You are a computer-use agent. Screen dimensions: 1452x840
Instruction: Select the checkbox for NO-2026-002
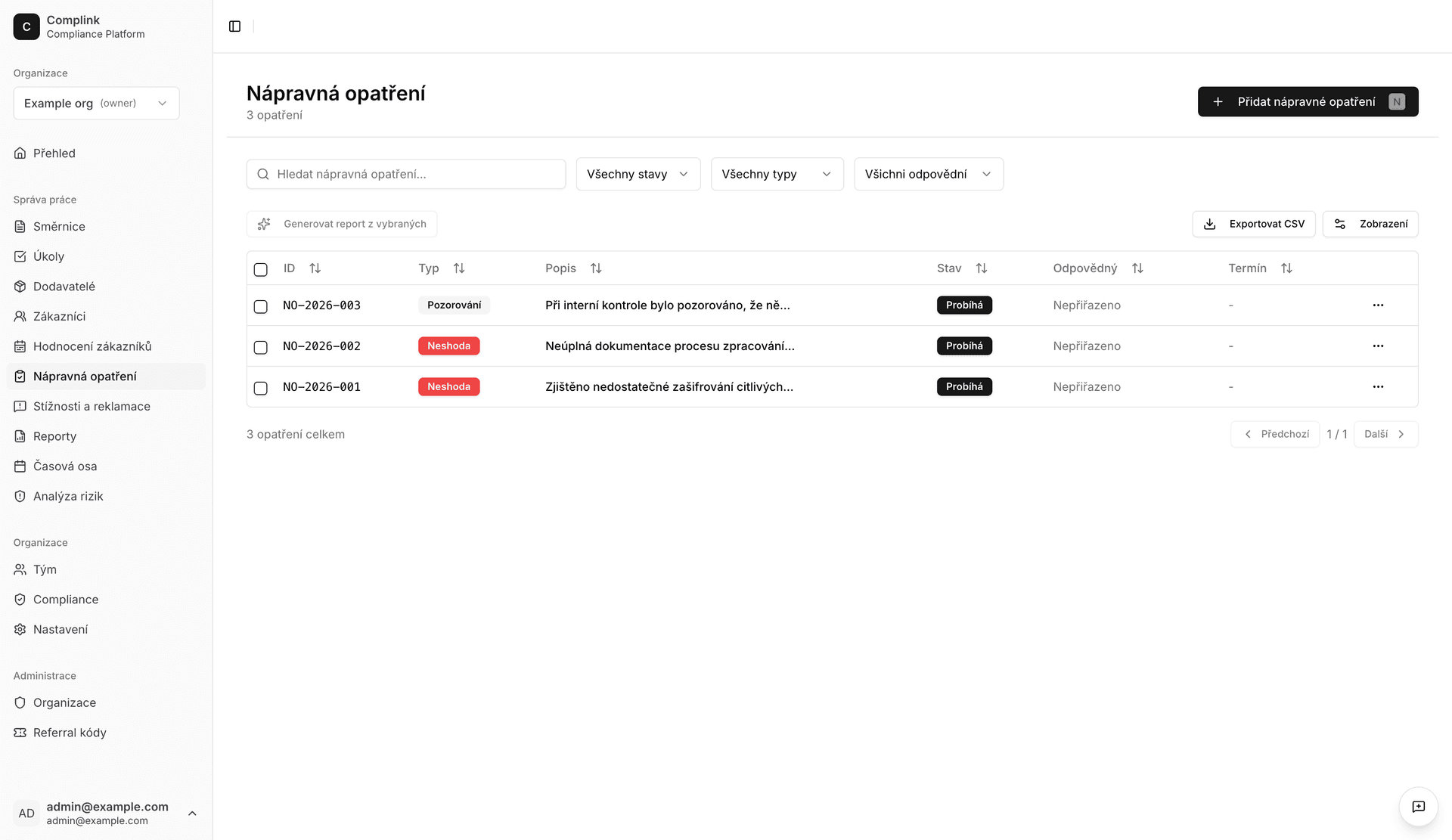pyautogui.click(x=261, y=347)
